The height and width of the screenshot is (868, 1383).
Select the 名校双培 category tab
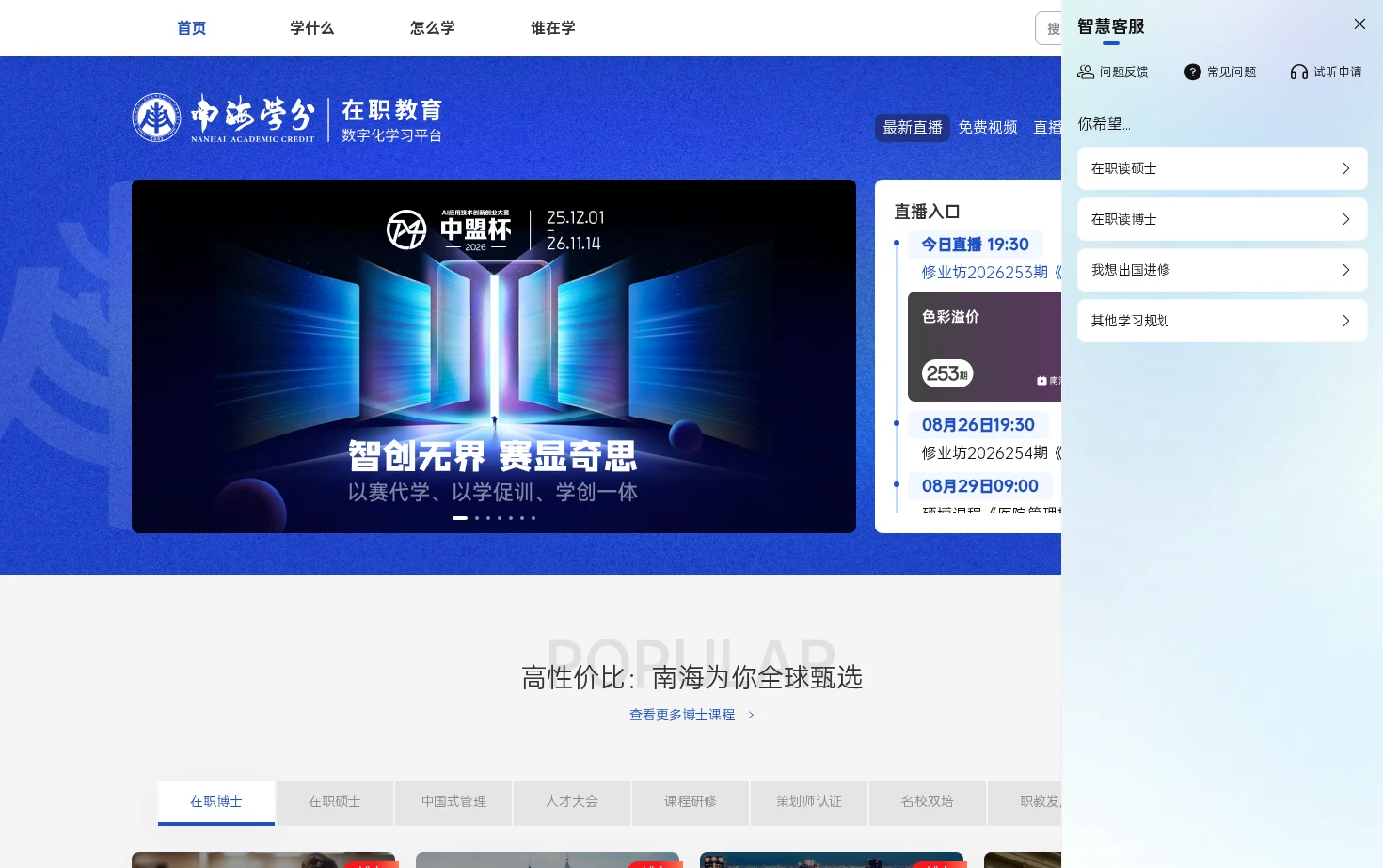pyautogui.click(x=928, y=802)
